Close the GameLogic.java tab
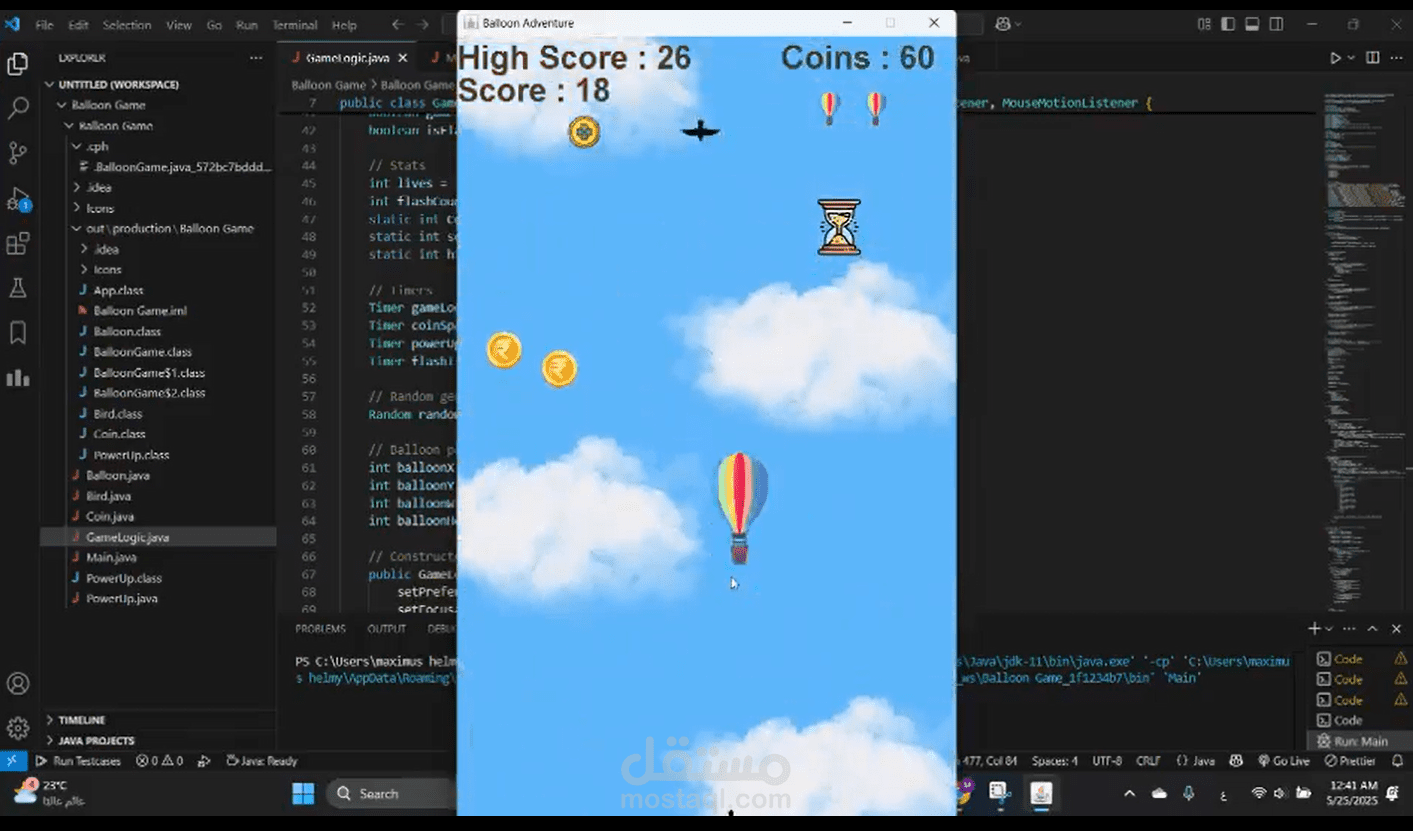 (x=404, y=58)
